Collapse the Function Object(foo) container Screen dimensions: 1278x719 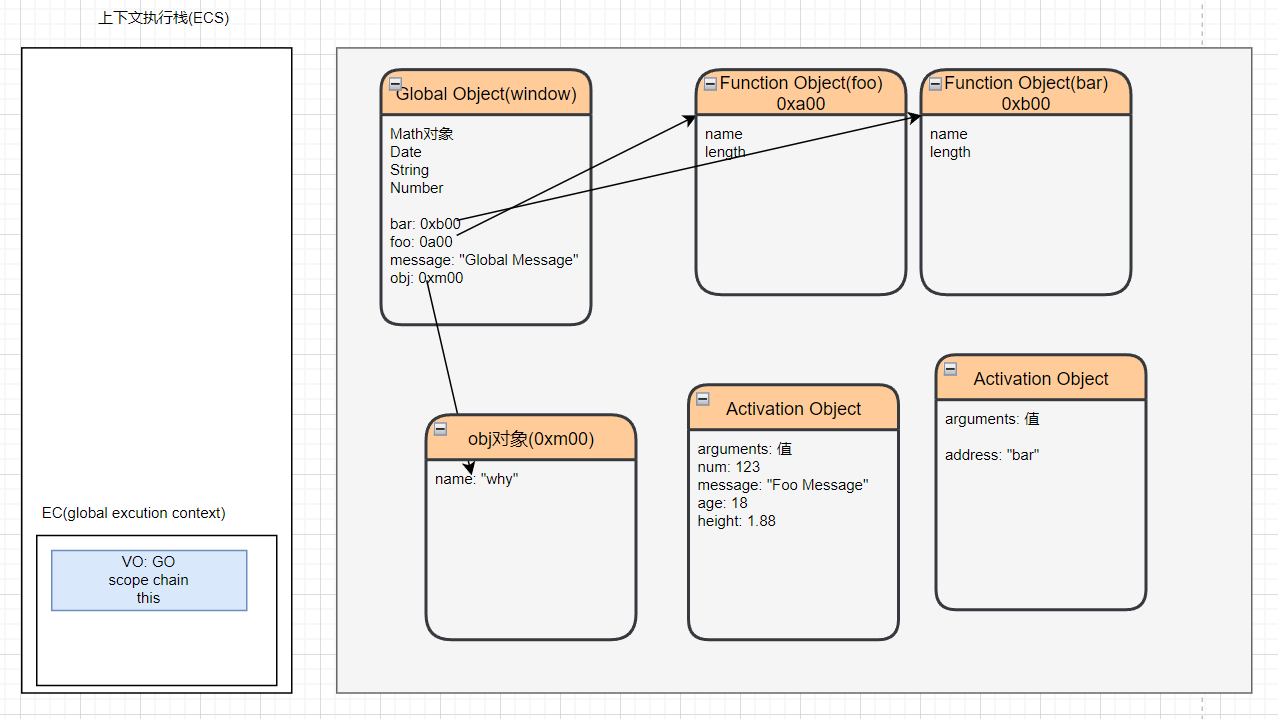[x=710, y=84]
